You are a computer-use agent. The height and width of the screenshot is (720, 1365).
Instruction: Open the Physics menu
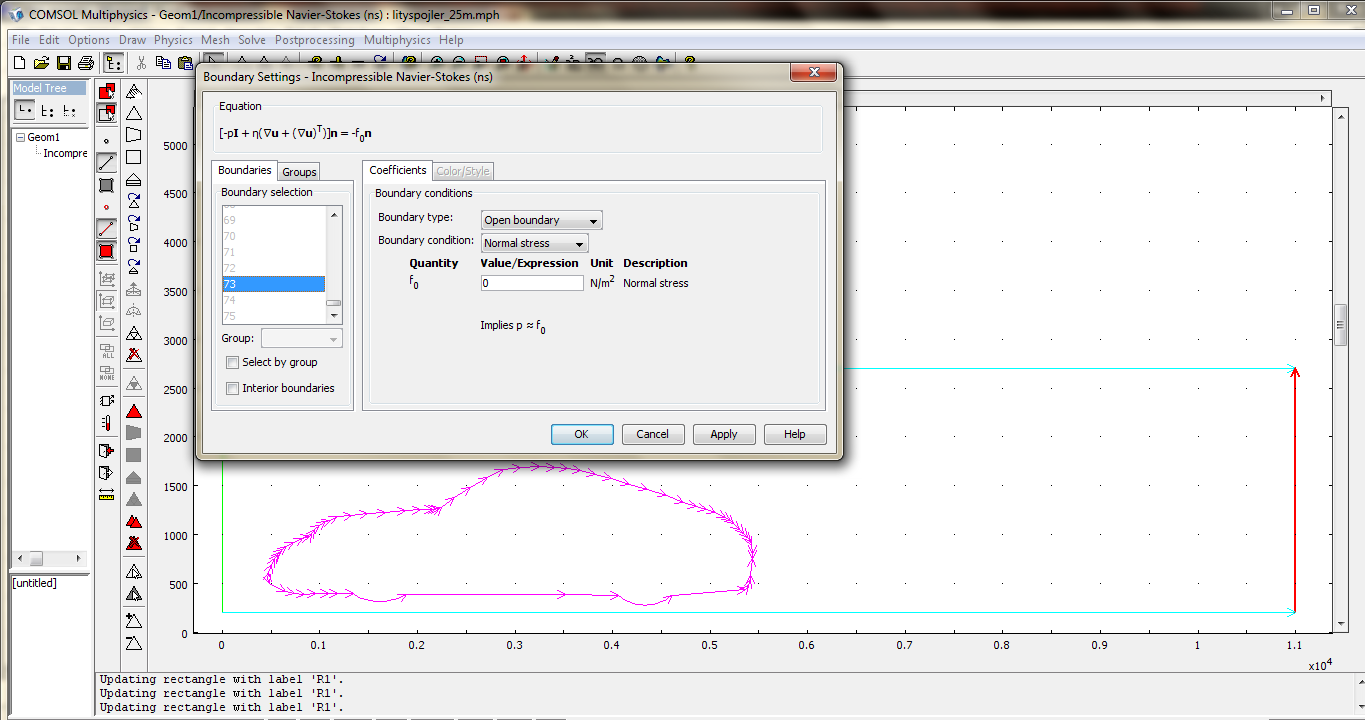pos(173,40)
